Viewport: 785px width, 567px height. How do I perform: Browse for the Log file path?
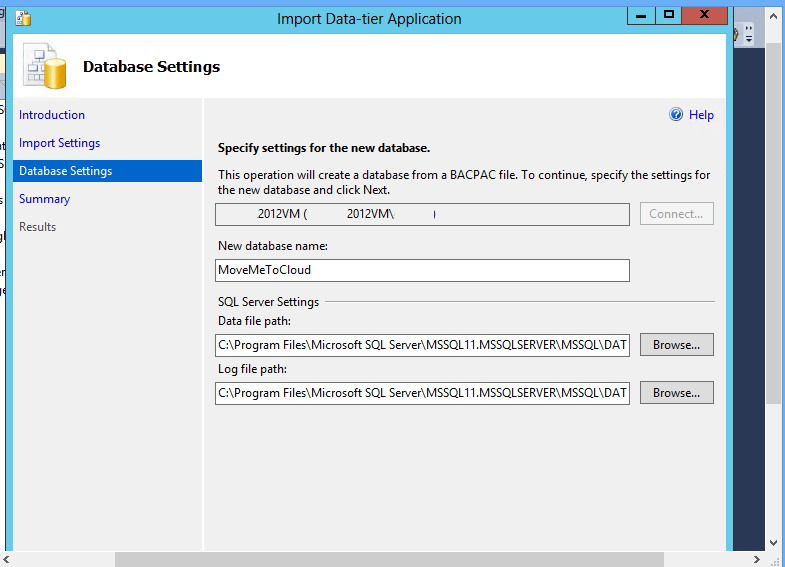[676, 393]
